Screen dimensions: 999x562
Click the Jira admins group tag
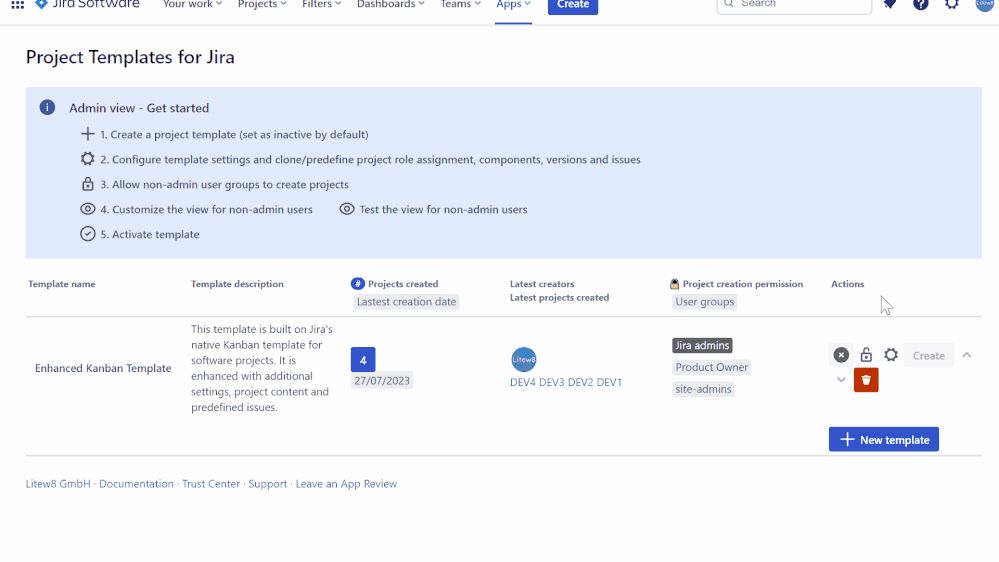click(702, 345)
